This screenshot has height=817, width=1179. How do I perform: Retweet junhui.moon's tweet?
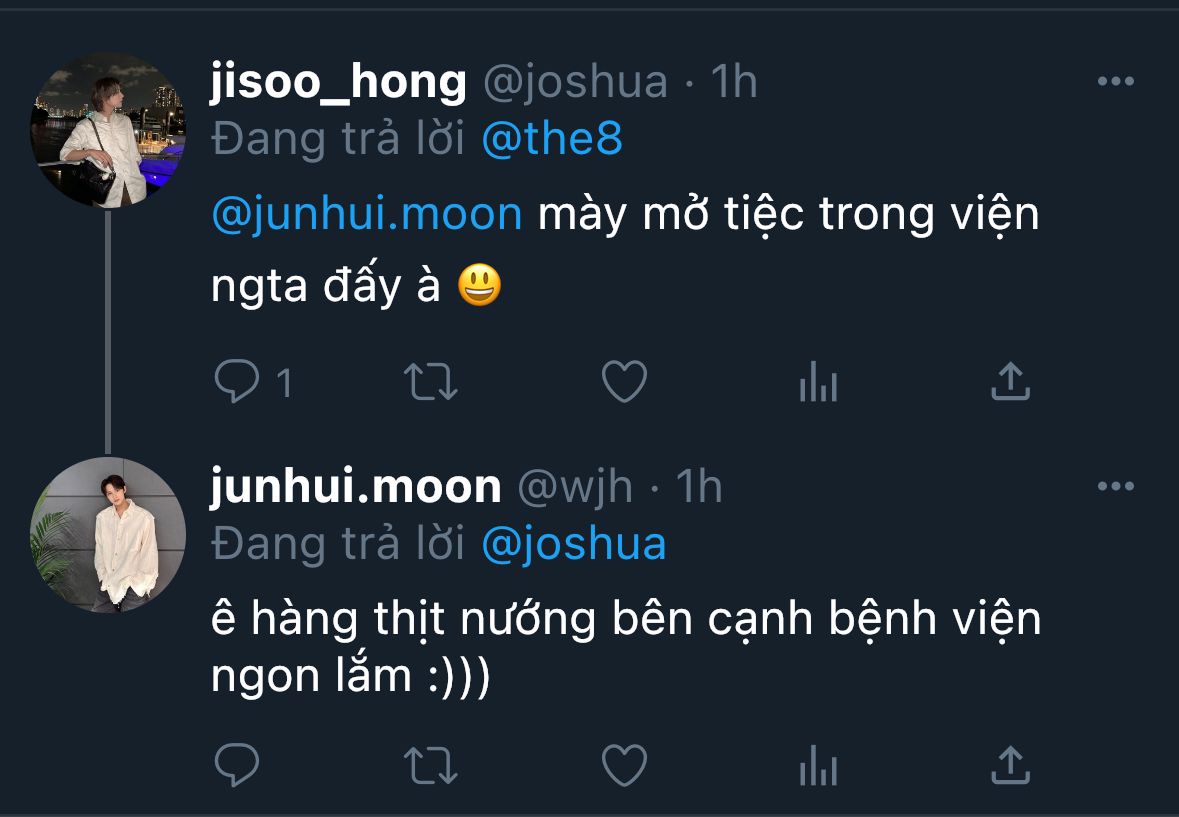430,766
